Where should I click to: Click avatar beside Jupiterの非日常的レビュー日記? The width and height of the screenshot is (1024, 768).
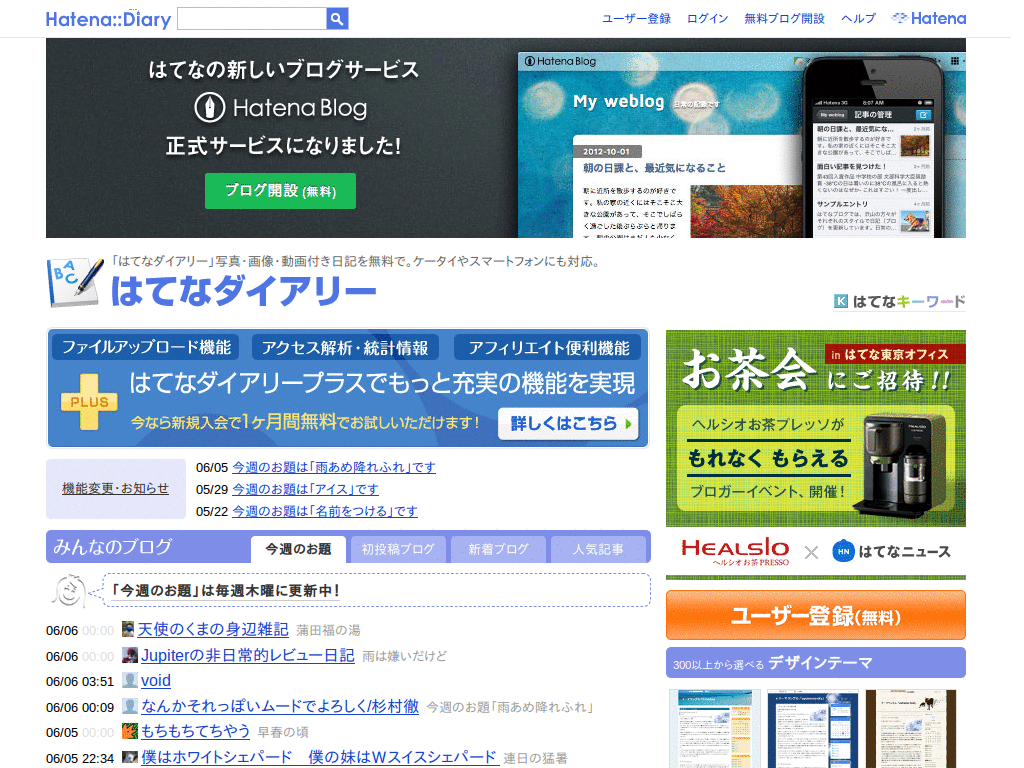tap(129, 655)
